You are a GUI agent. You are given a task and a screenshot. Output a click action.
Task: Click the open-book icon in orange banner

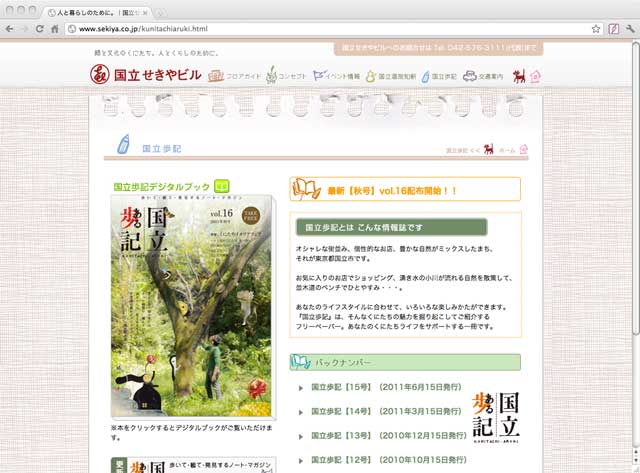(306, 189)
